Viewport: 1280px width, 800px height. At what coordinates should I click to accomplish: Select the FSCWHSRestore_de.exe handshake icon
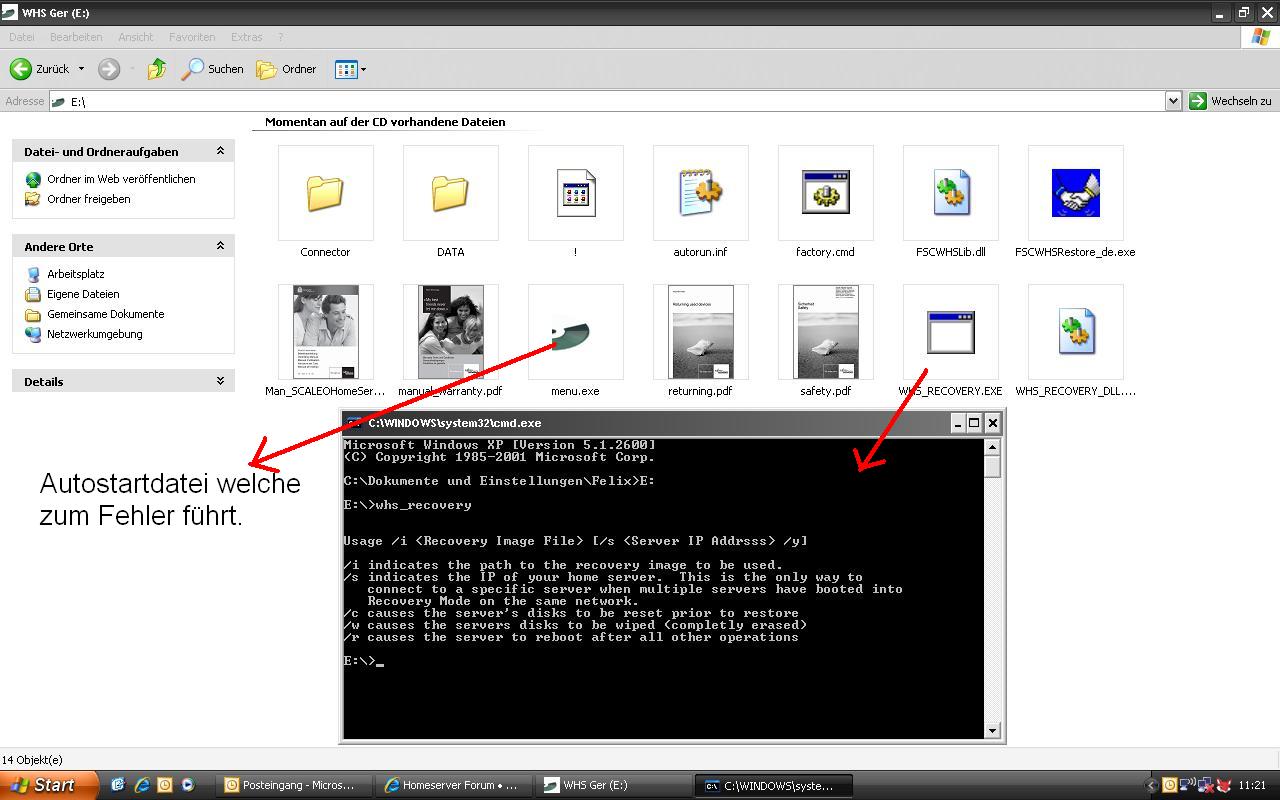[1075, 193]
